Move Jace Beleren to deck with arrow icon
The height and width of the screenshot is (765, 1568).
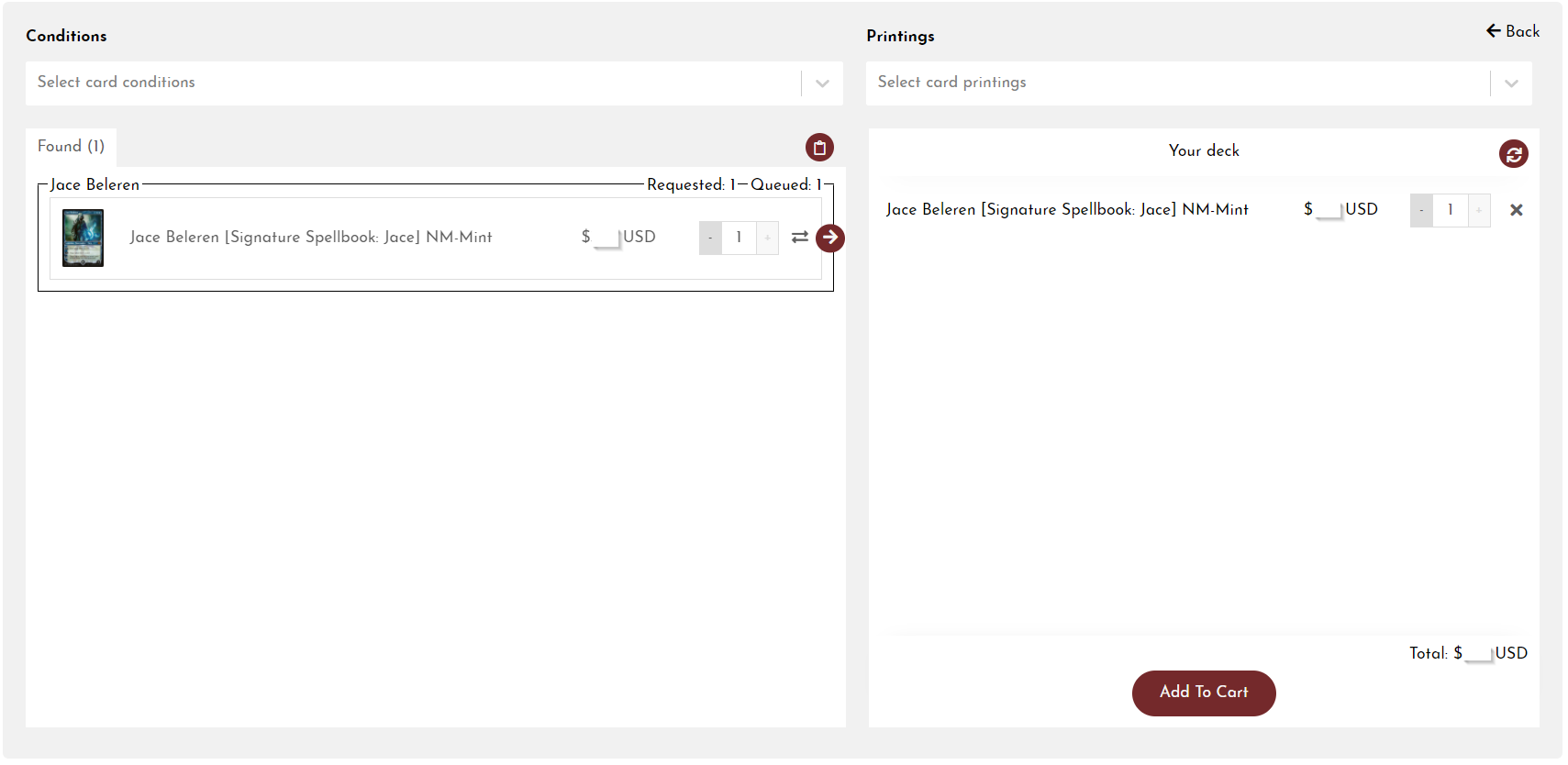pyautogui.click(x=829, y=238)
